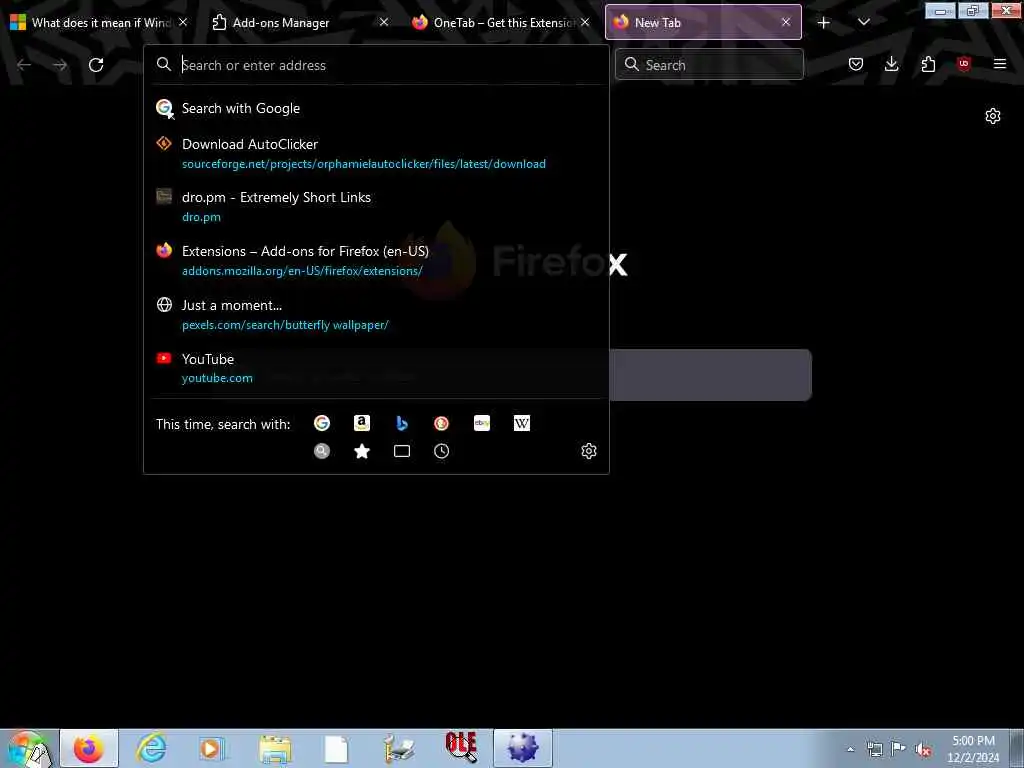Open Windows Start menu

point(28,748)
